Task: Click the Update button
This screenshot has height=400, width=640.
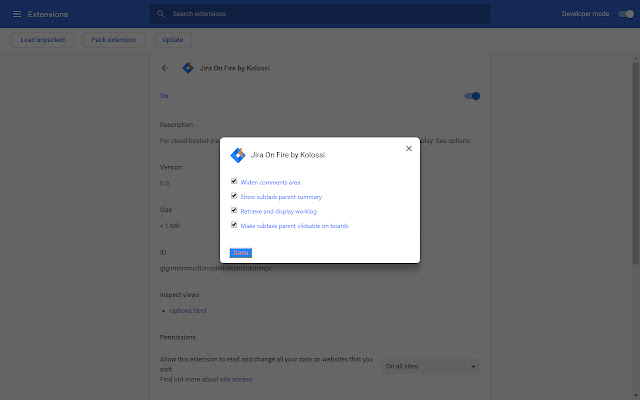Action: (173, 40)
